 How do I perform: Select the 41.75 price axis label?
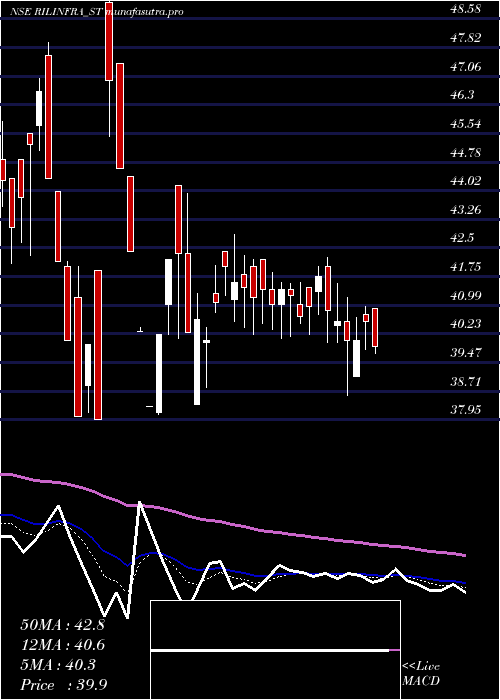coord(466,267)
